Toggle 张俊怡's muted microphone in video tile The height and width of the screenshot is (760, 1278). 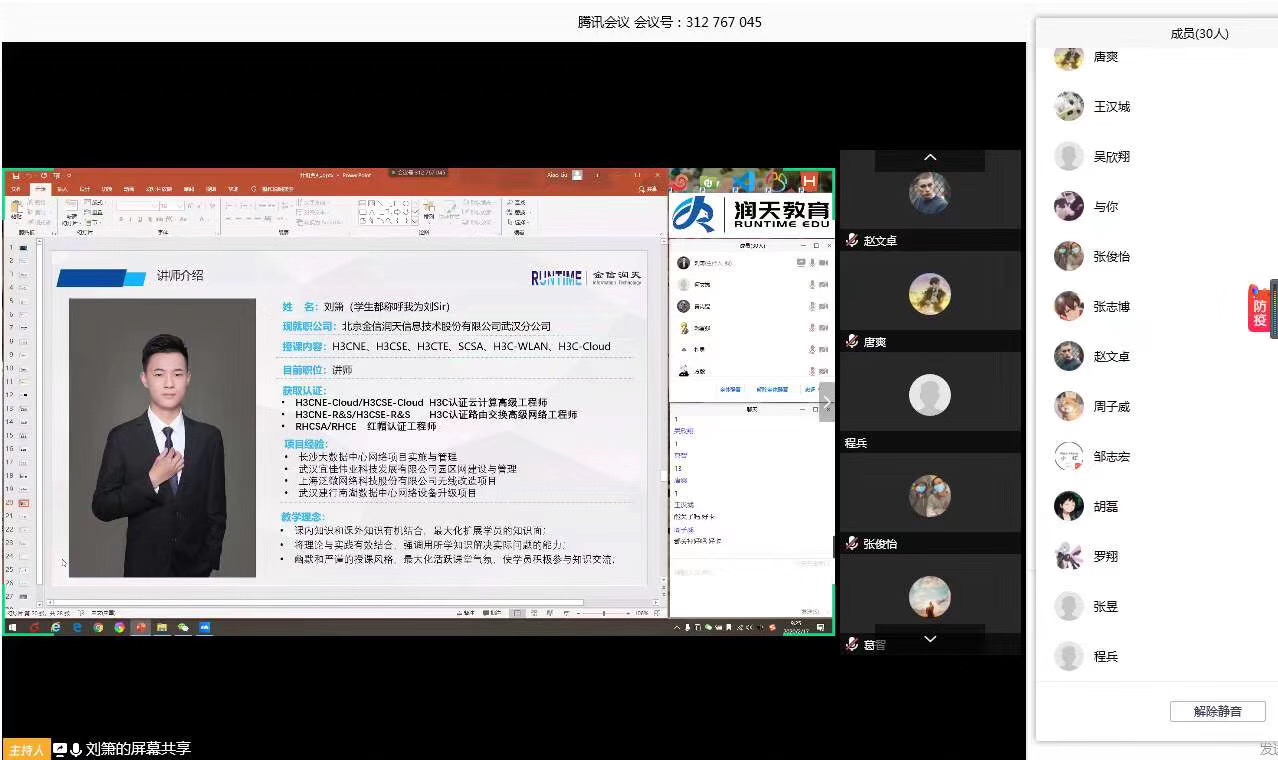(852, 544)
